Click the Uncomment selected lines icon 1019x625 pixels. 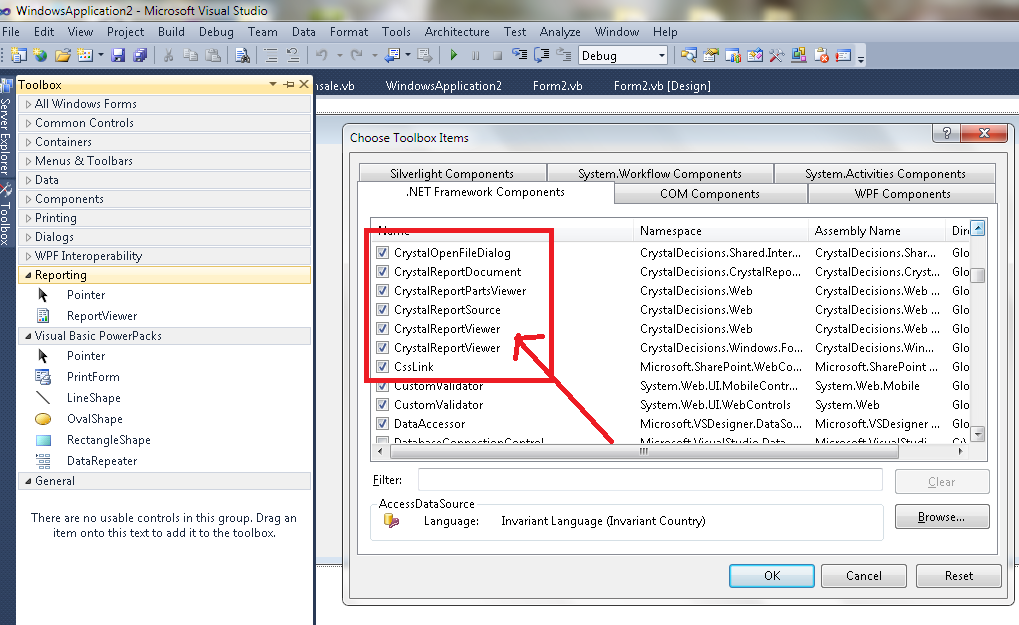(x=293, y=56)
